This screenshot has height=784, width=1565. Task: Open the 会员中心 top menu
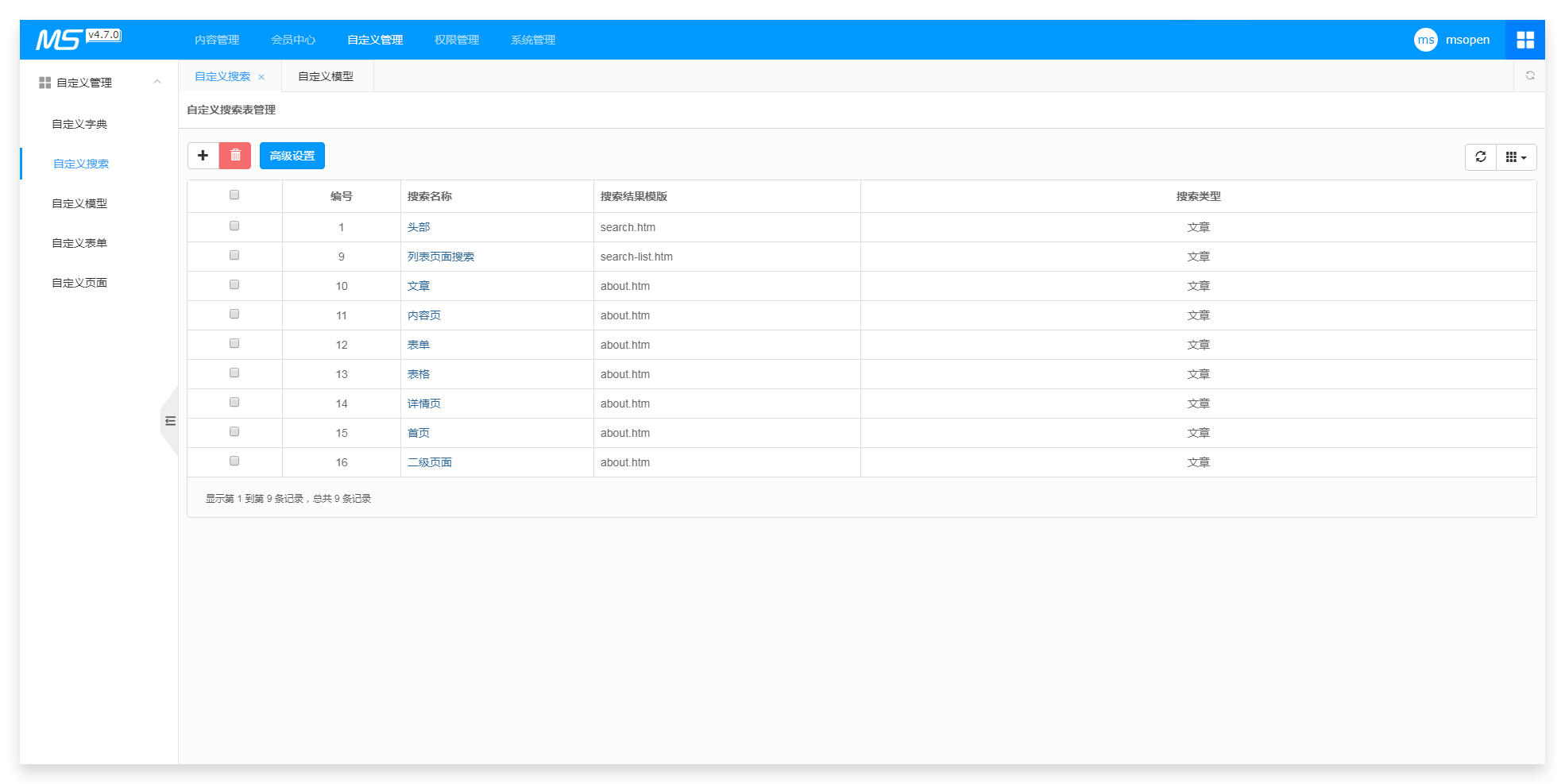coord(293,40)
